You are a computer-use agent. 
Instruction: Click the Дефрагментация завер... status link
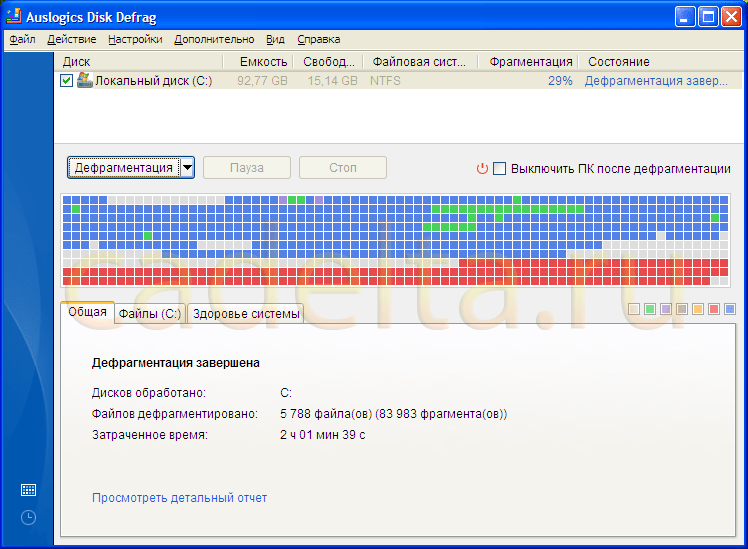(656, 81)
